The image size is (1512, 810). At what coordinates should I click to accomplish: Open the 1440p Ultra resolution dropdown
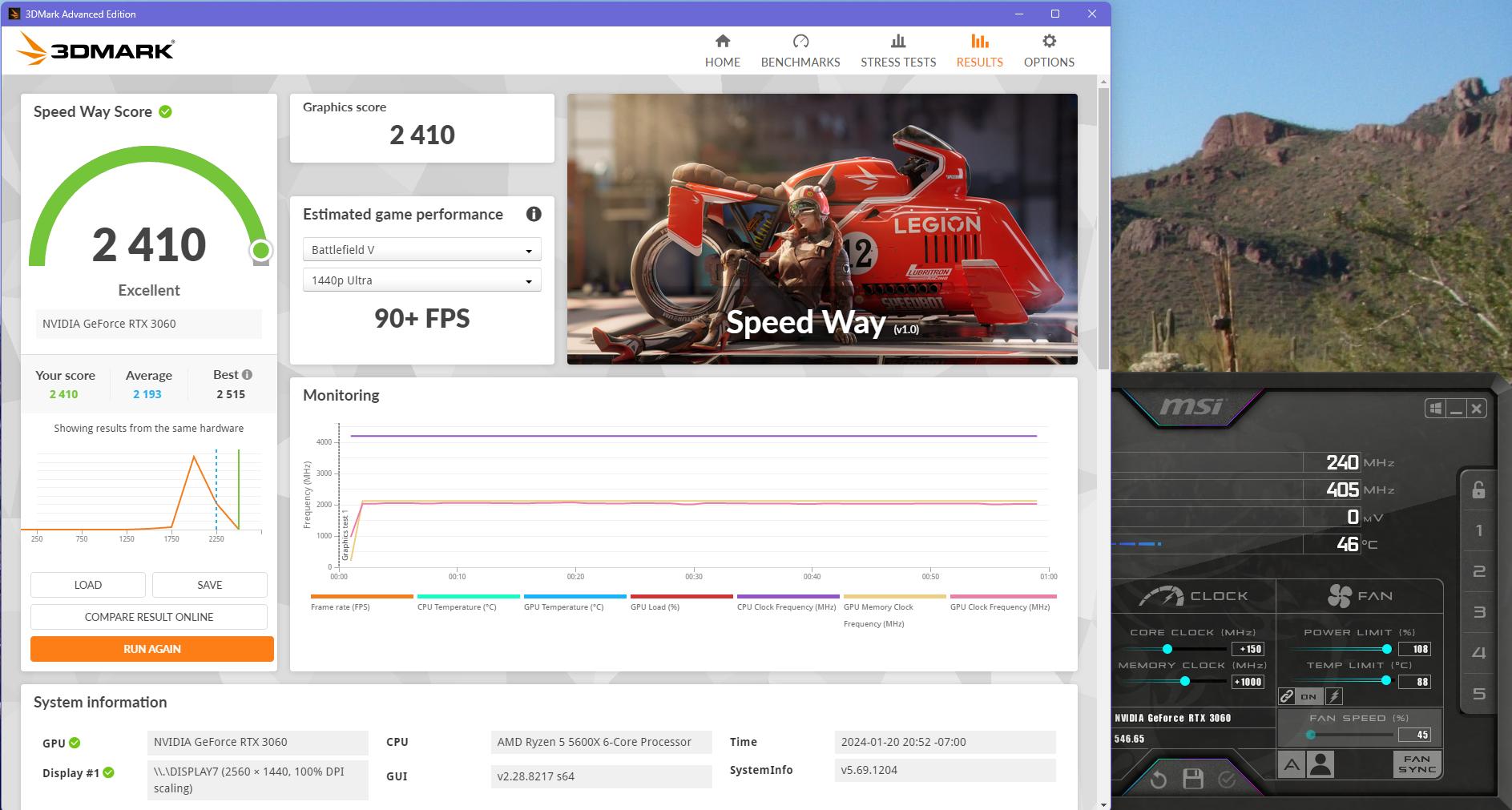421,280
